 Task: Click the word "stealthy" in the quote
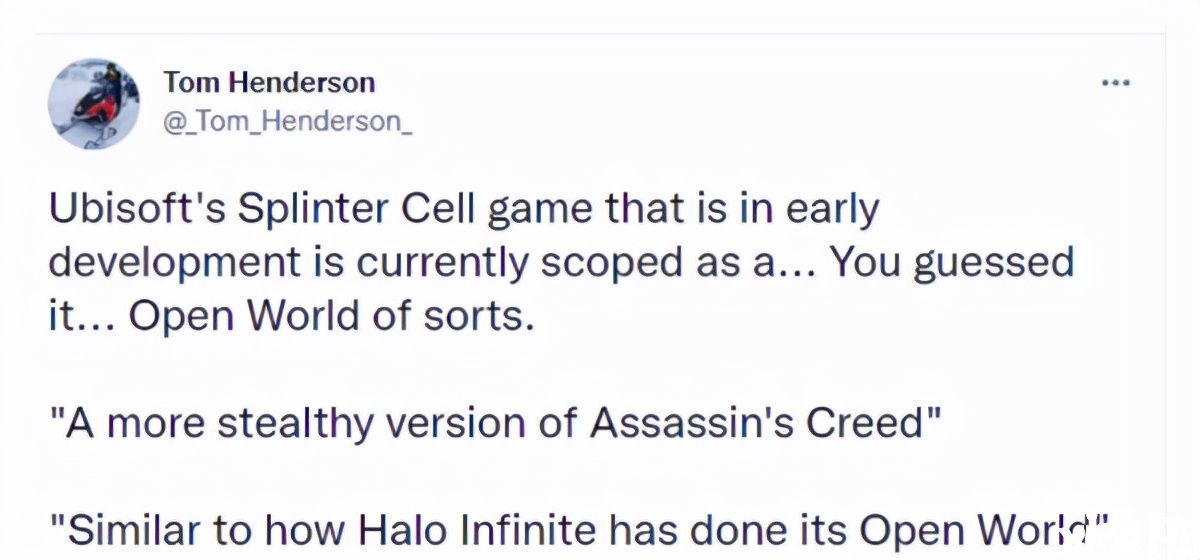(291, 424)
